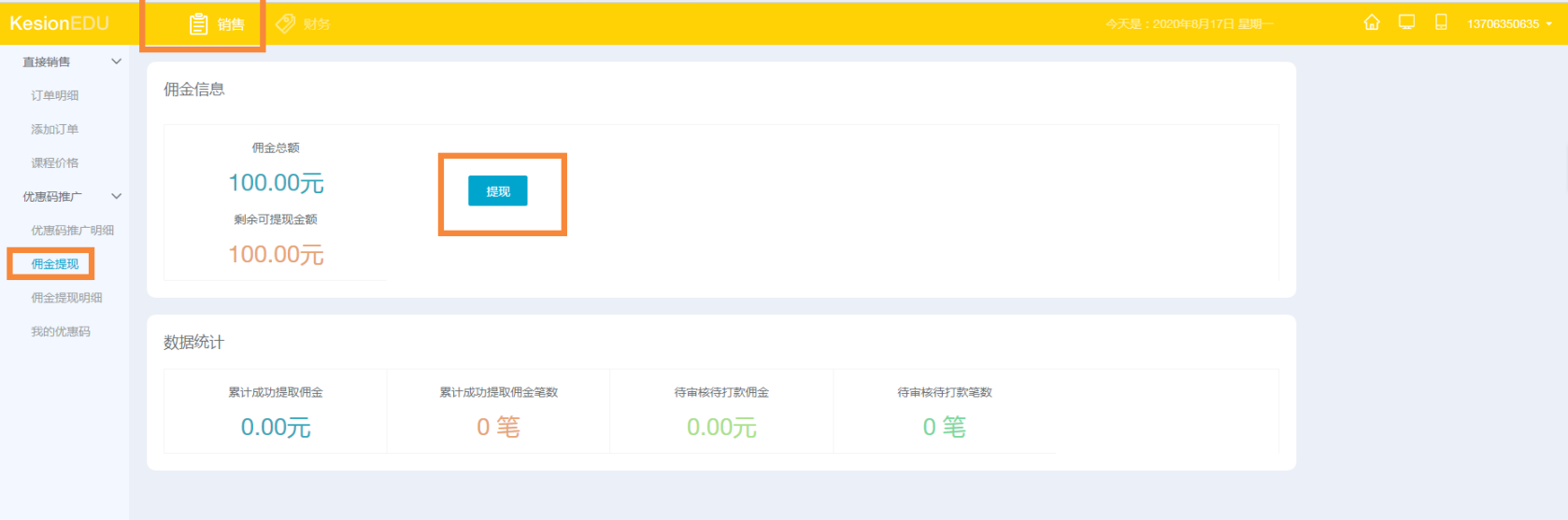Open 课程价格 from the sidebar
The image size is (1568, 520).
pos(55,162)
